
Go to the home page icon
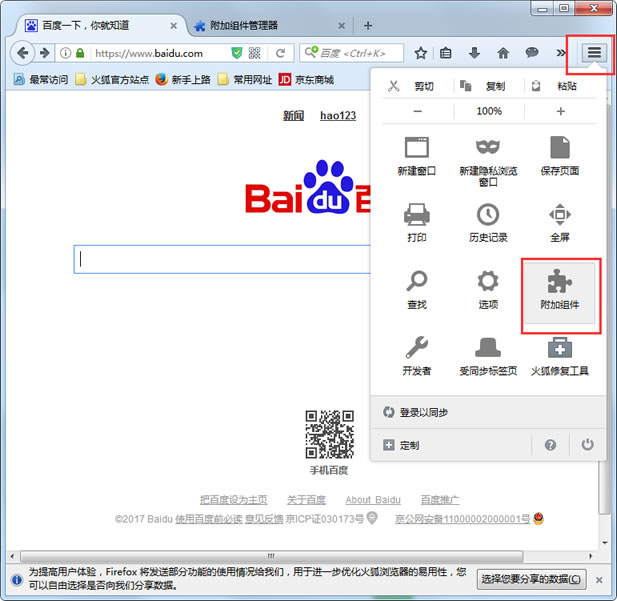[503, 53]
